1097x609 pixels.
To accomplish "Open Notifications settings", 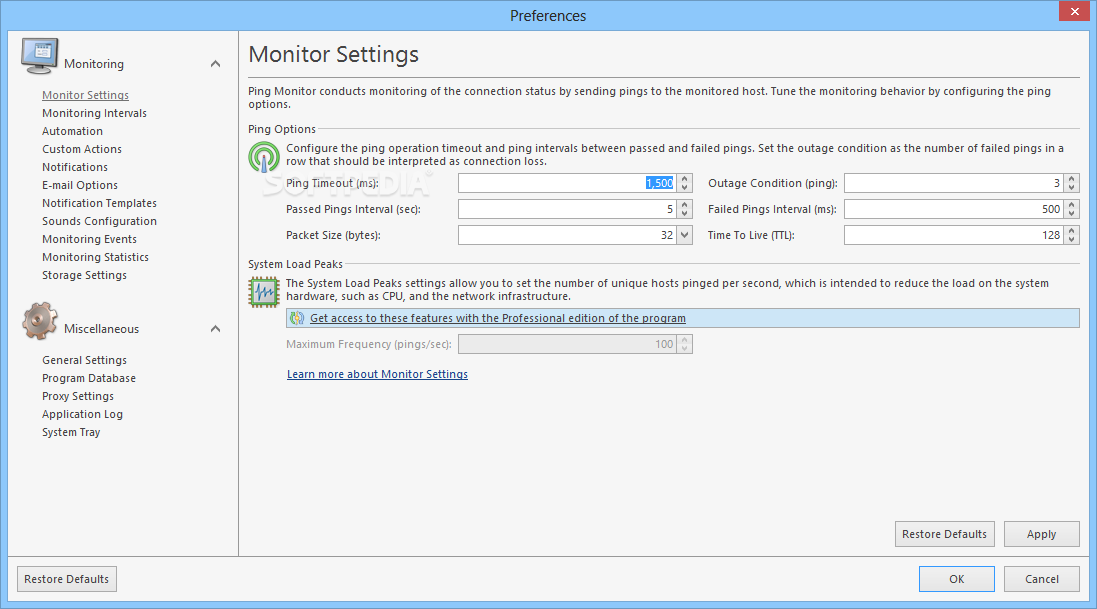I will [x=75, y=167].
